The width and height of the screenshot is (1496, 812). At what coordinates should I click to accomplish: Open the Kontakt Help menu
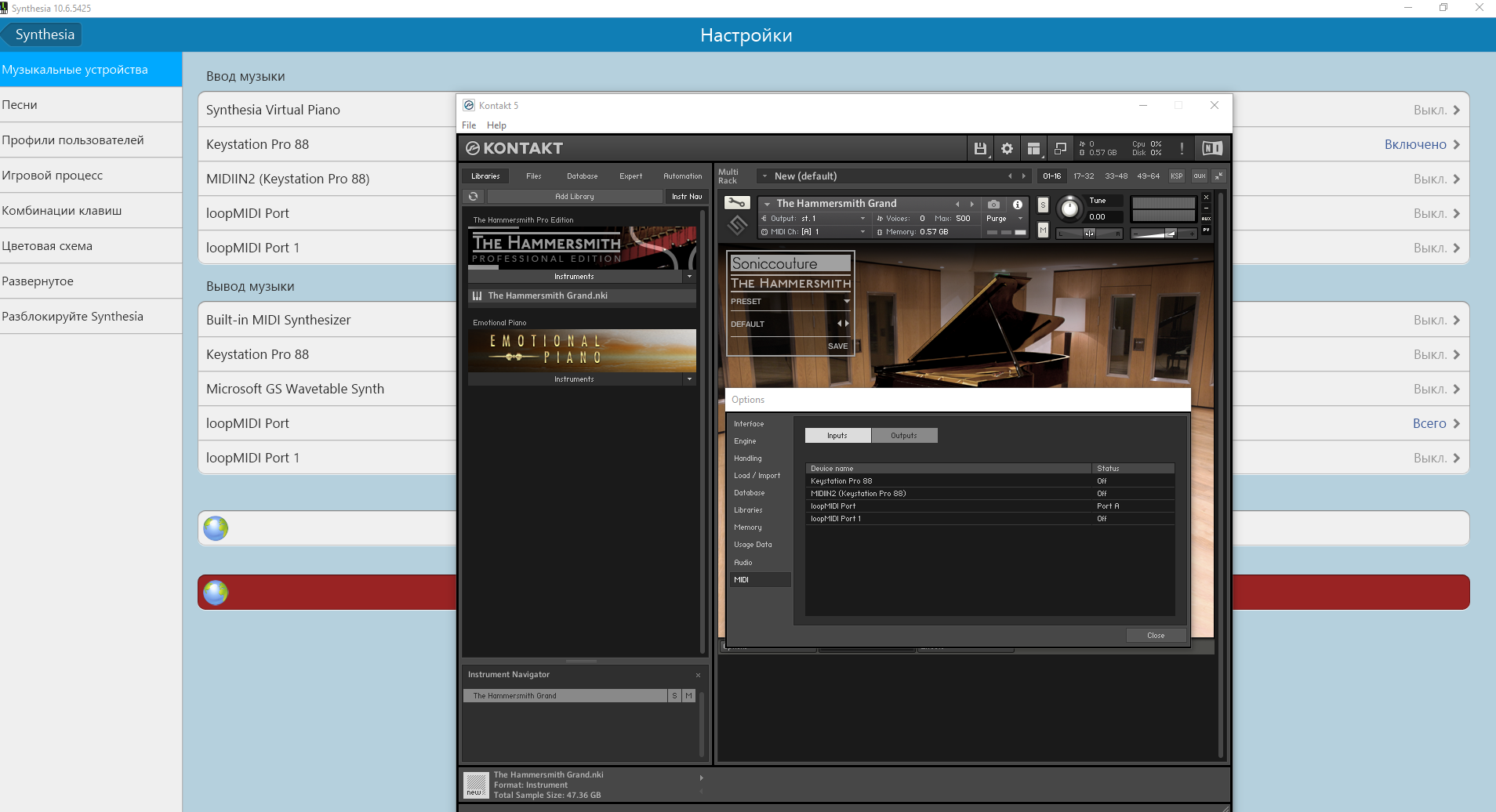[x=496, y=125]
